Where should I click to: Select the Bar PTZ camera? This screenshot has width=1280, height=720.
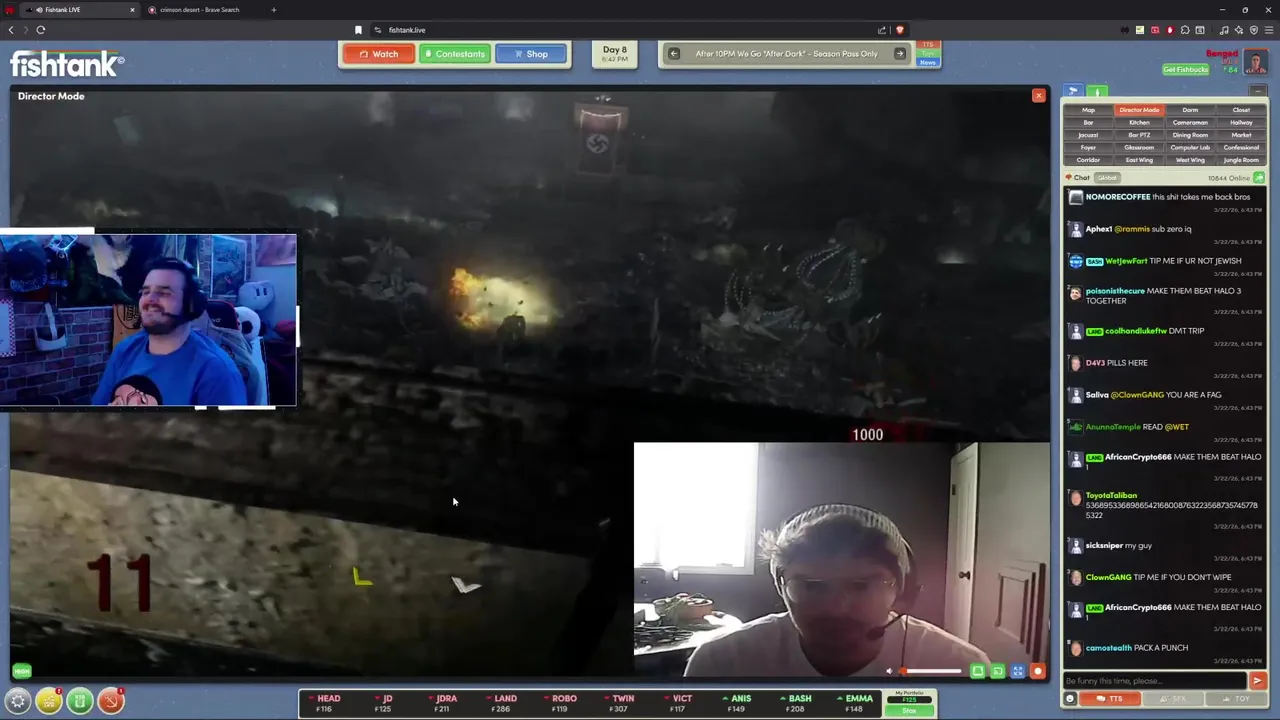click(1139, 135)
